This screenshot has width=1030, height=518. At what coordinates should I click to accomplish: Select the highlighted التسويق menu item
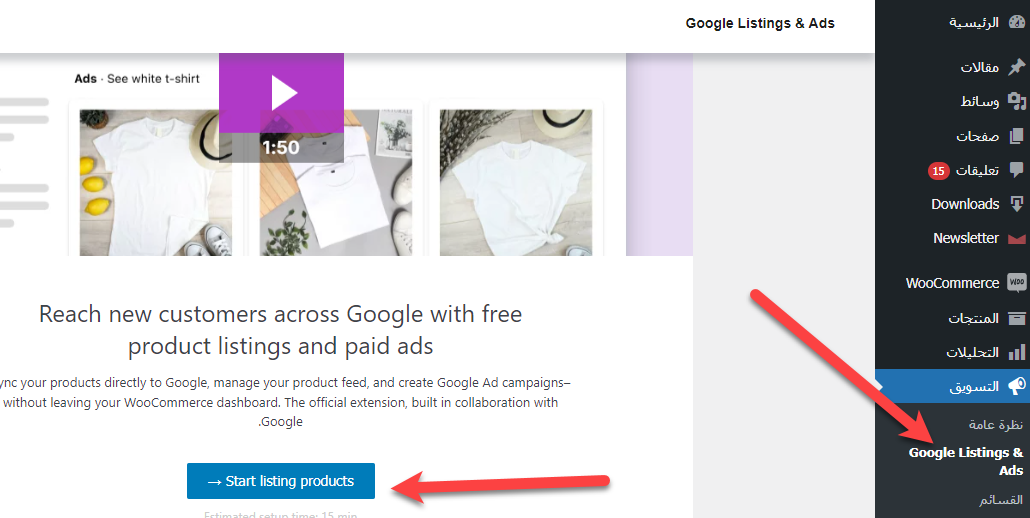pos(952,386)
